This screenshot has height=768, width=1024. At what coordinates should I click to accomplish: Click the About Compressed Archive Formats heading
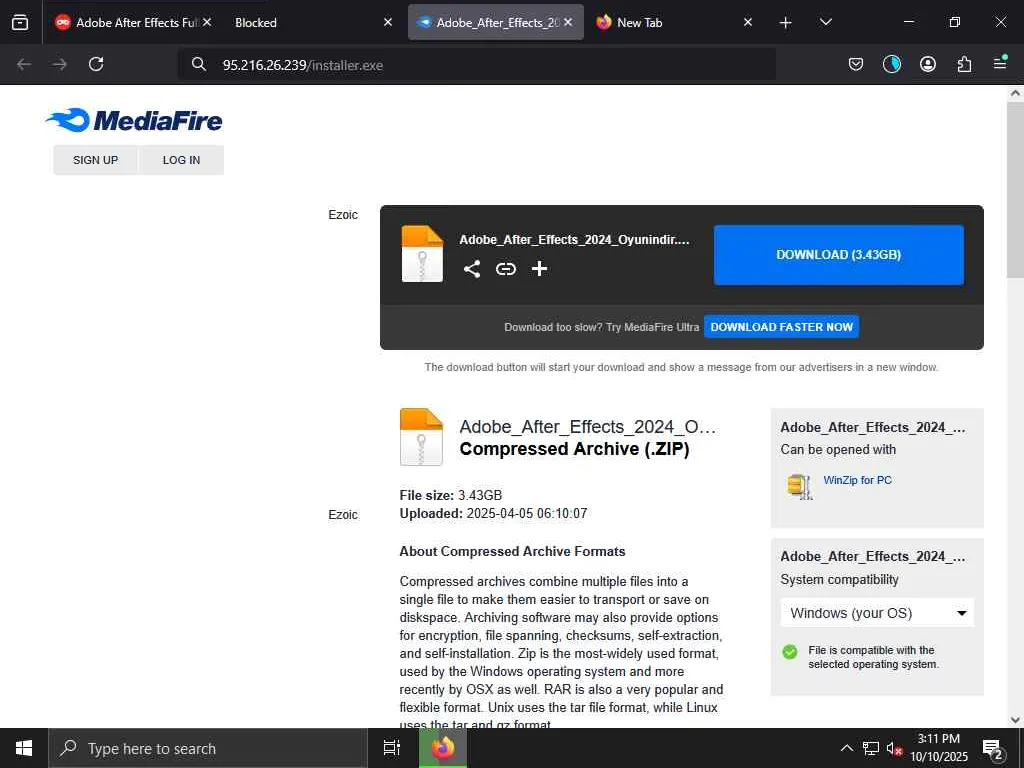(x=512, y=551)
